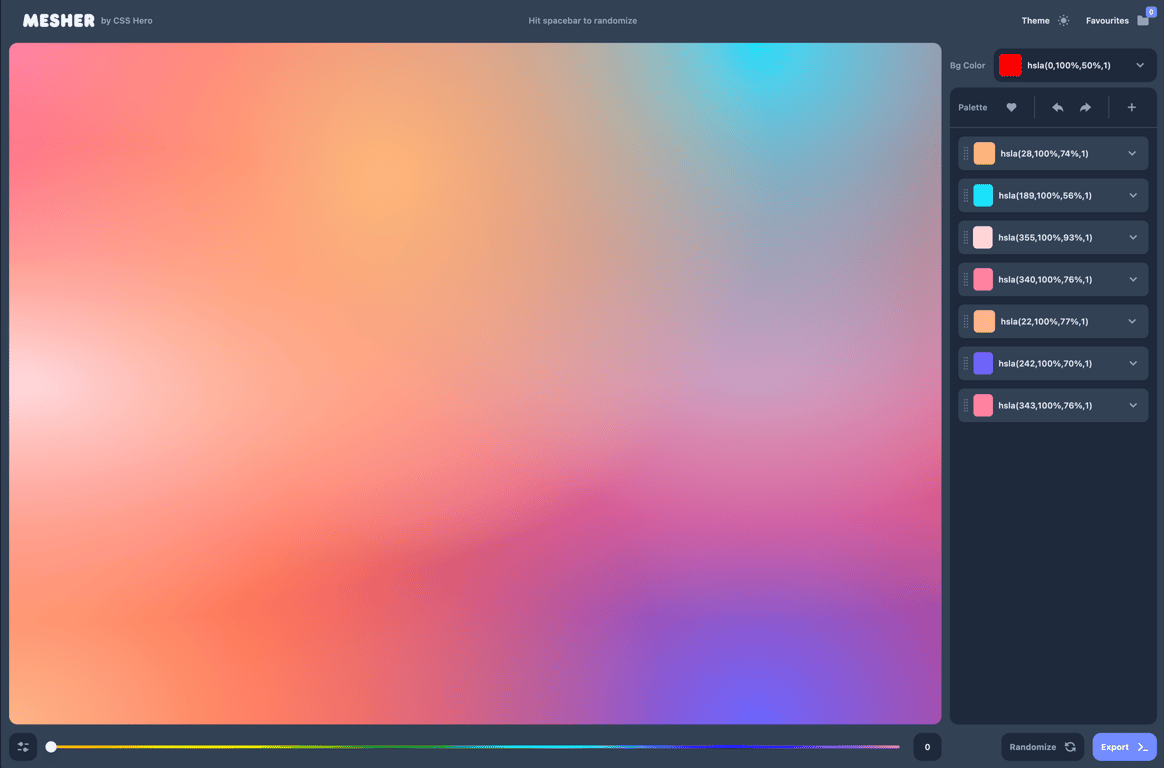Click the undo arrow in Palette toolbar
This screenshot has height=768, width=1164.
point(1057,108)
